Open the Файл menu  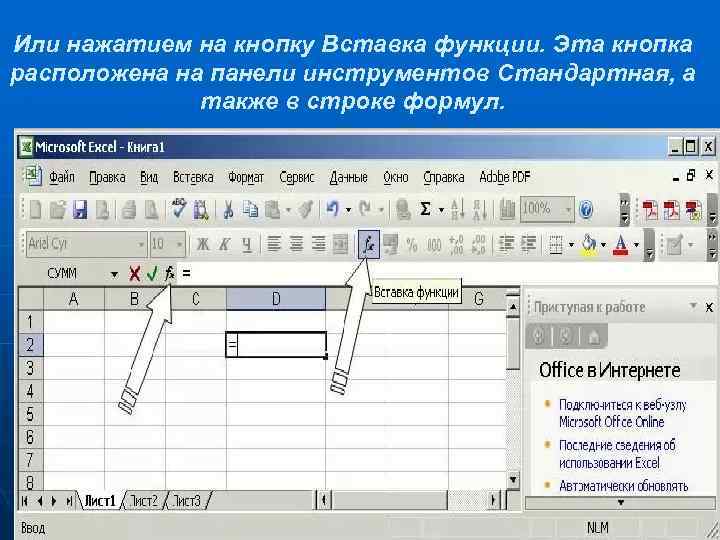62,177
